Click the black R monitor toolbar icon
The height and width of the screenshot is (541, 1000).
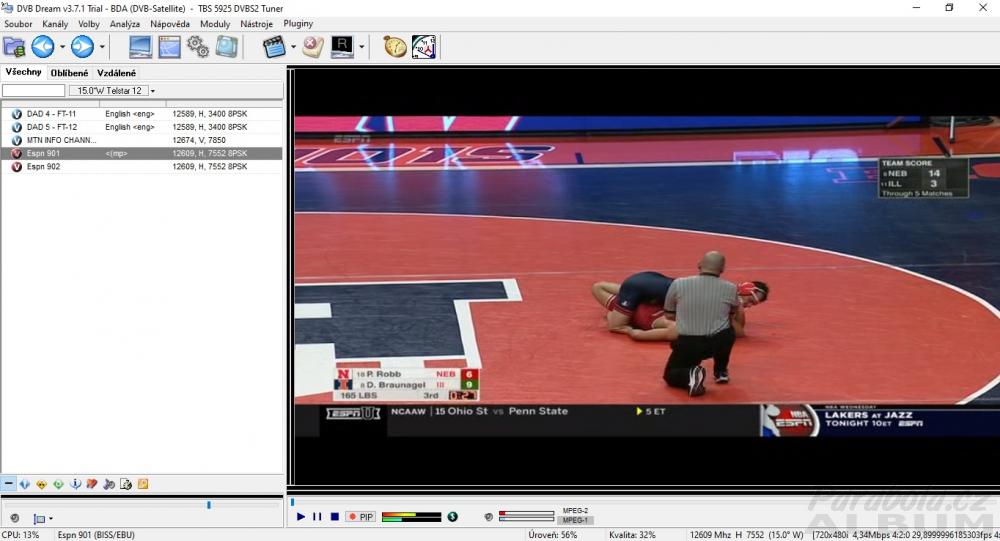(342, 47)
